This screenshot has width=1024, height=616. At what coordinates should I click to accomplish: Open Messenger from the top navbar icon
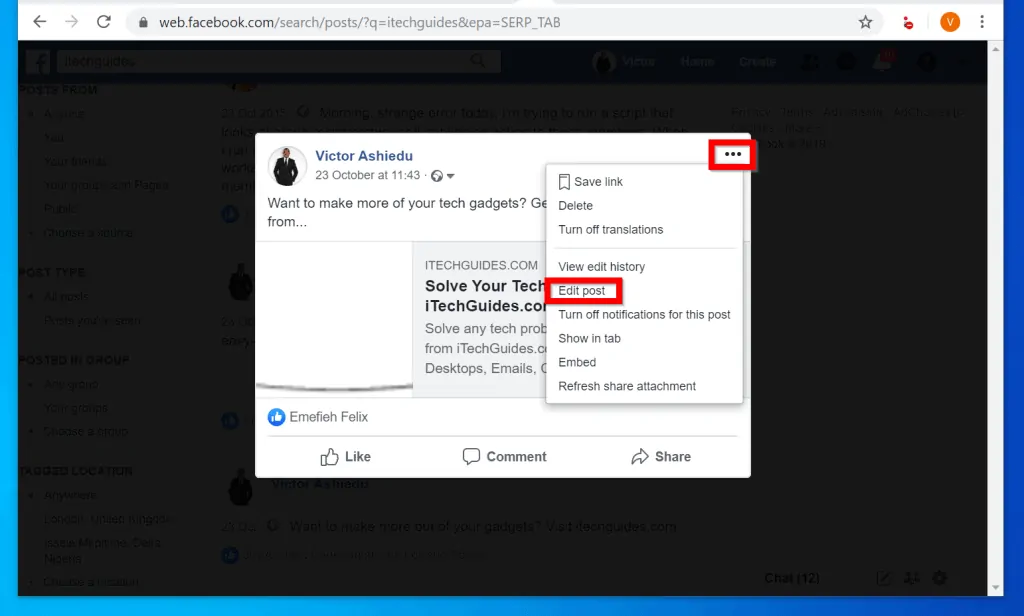(845, 61)
